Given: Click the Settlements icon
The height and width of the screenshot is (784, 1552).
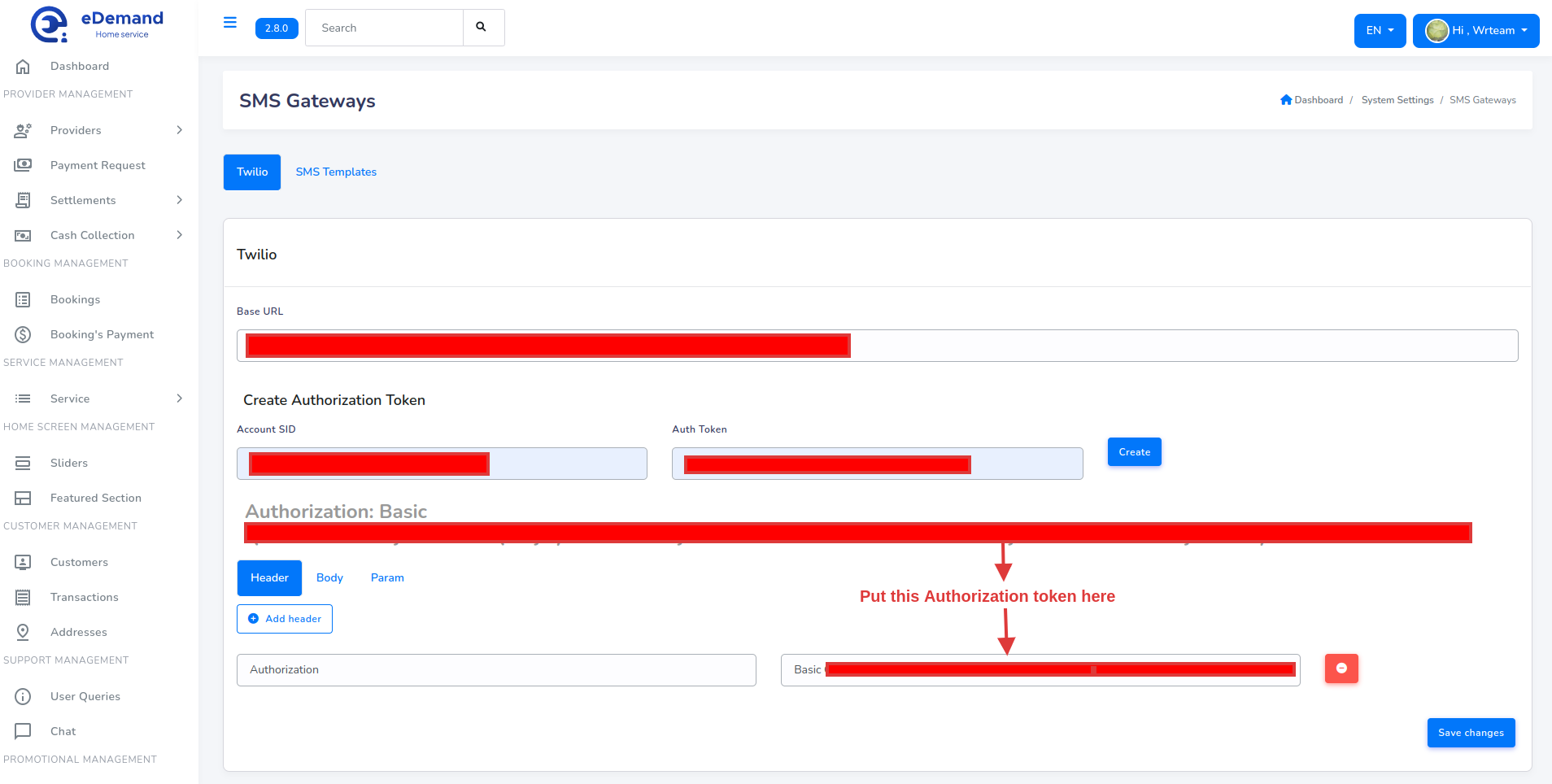Looking at the screenshot, I should point(23,200).
